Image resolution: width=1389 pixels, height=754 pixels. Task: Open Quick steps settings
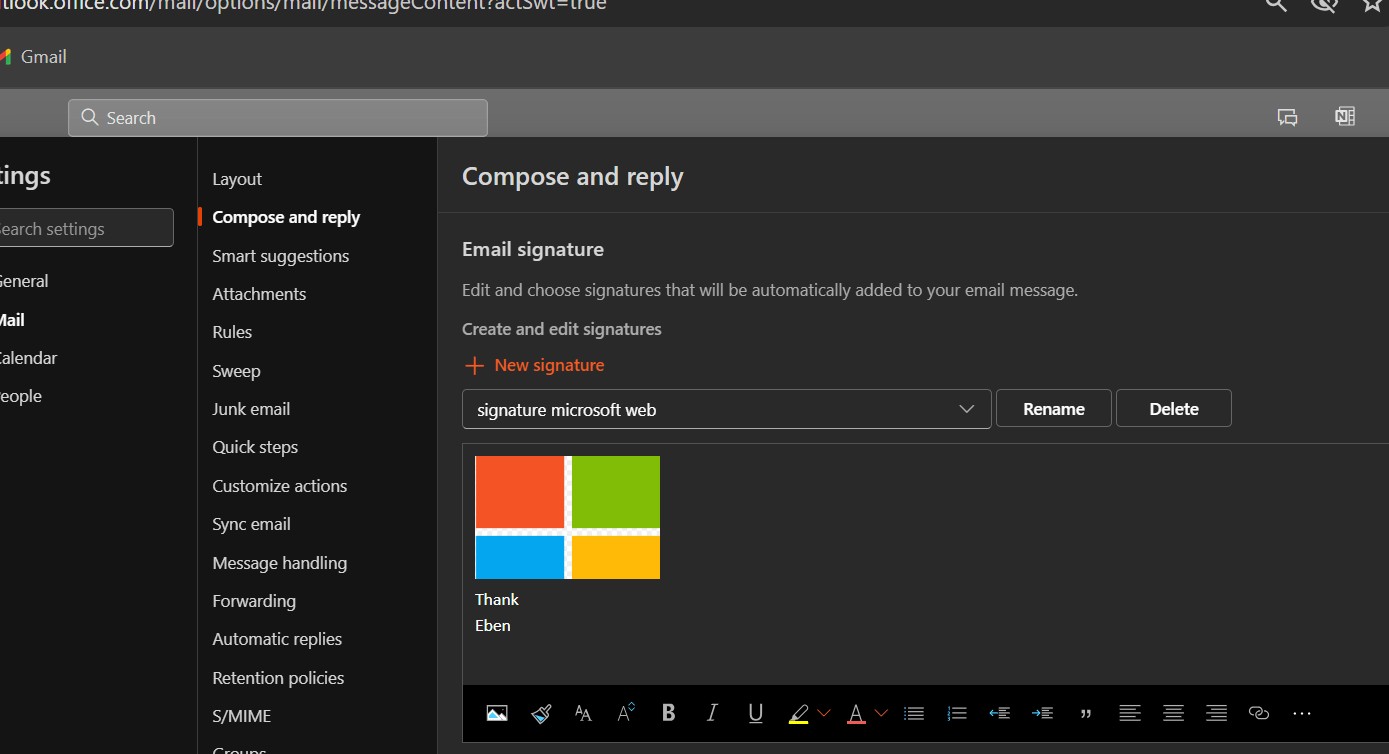[x=255, y=447]
